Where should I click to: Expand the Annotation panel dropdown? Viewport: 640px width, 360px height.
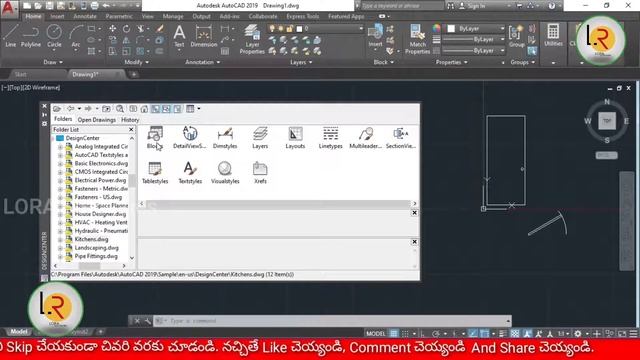tap(202, 62)
